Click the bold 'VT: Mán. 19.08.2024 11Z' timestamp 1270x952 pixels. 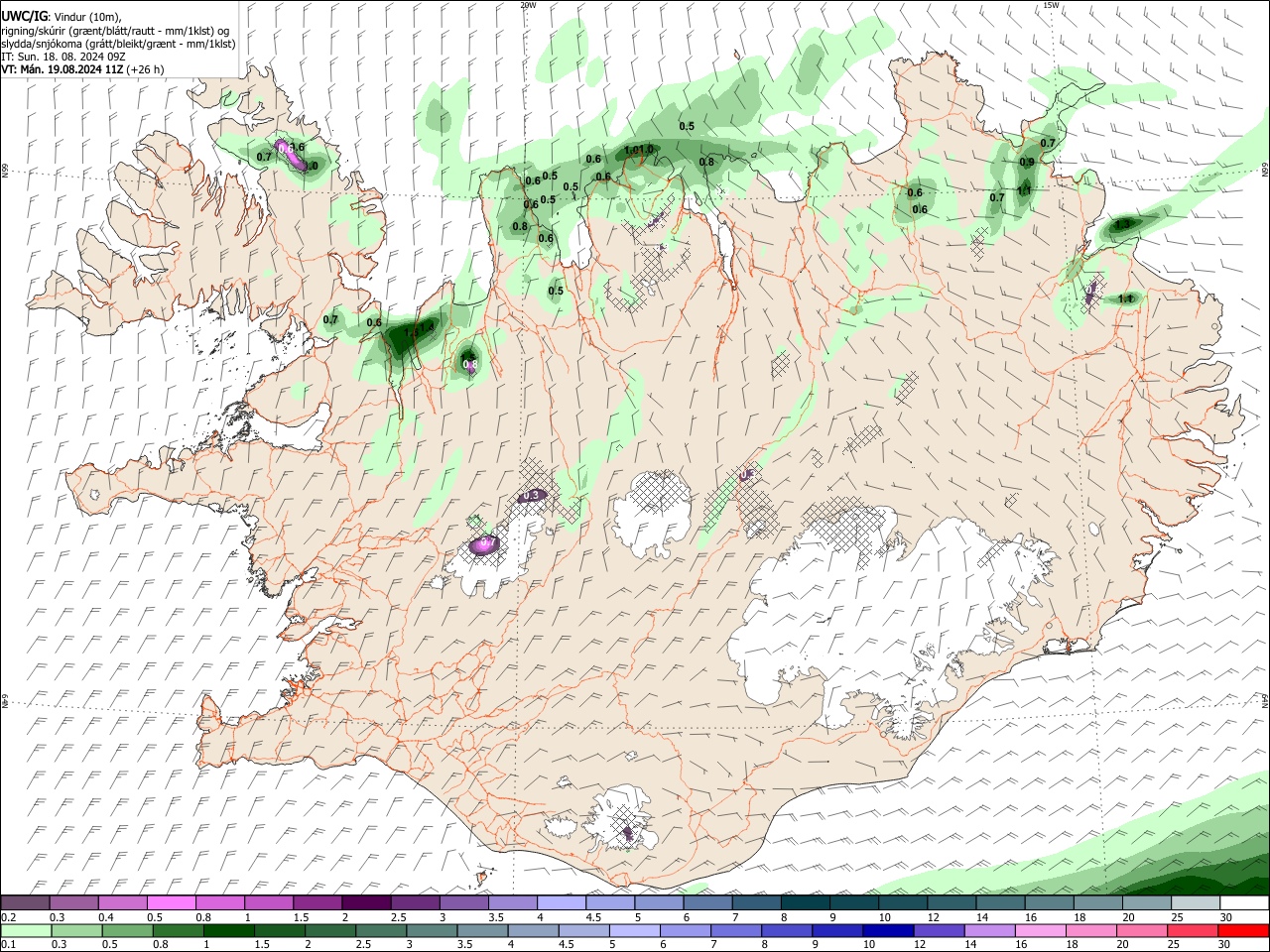point(63,69)
